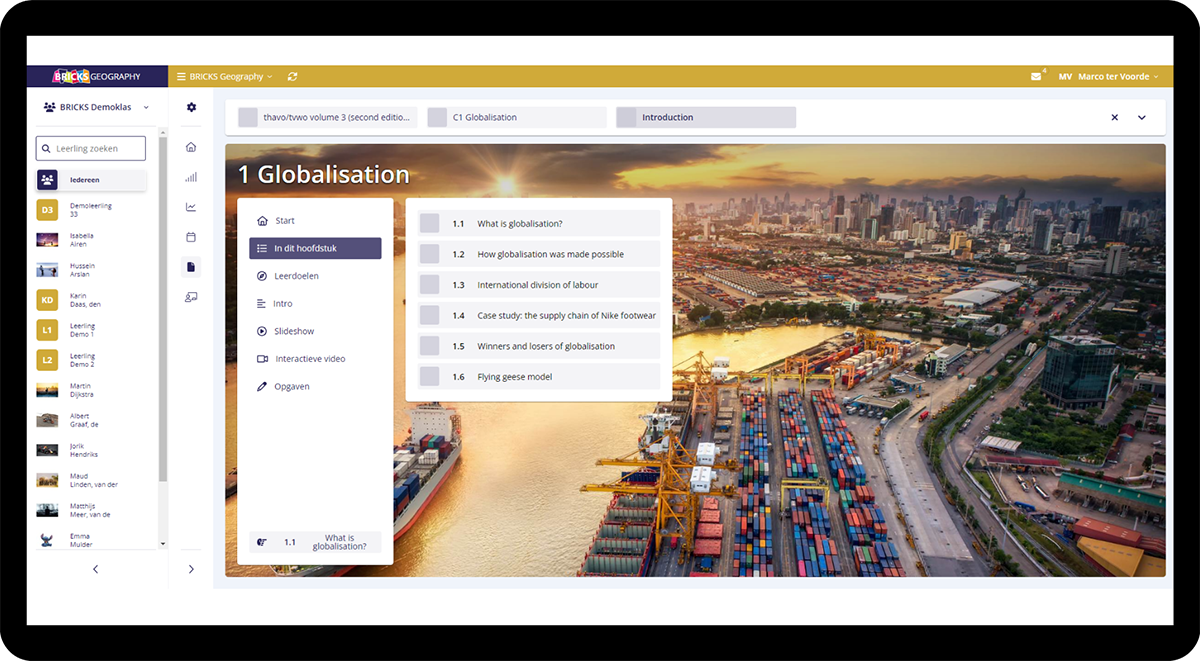Select Leerdoelen in the chapter menu

[296, 276]
